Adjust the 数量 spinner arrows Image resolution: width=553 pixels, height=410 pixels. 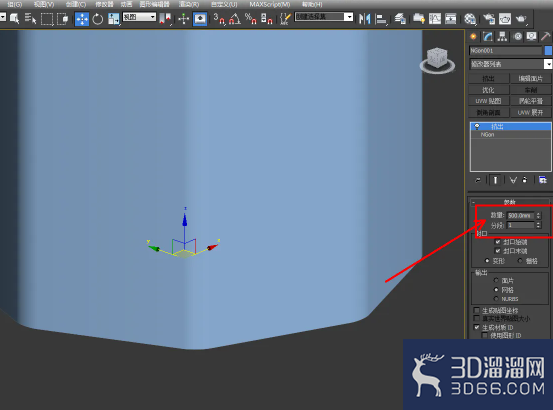539,215
